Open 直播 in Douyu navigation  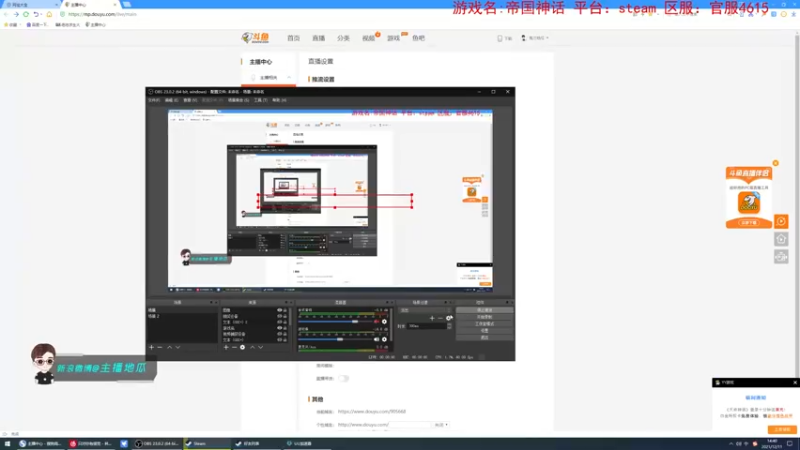pos(318,38)
